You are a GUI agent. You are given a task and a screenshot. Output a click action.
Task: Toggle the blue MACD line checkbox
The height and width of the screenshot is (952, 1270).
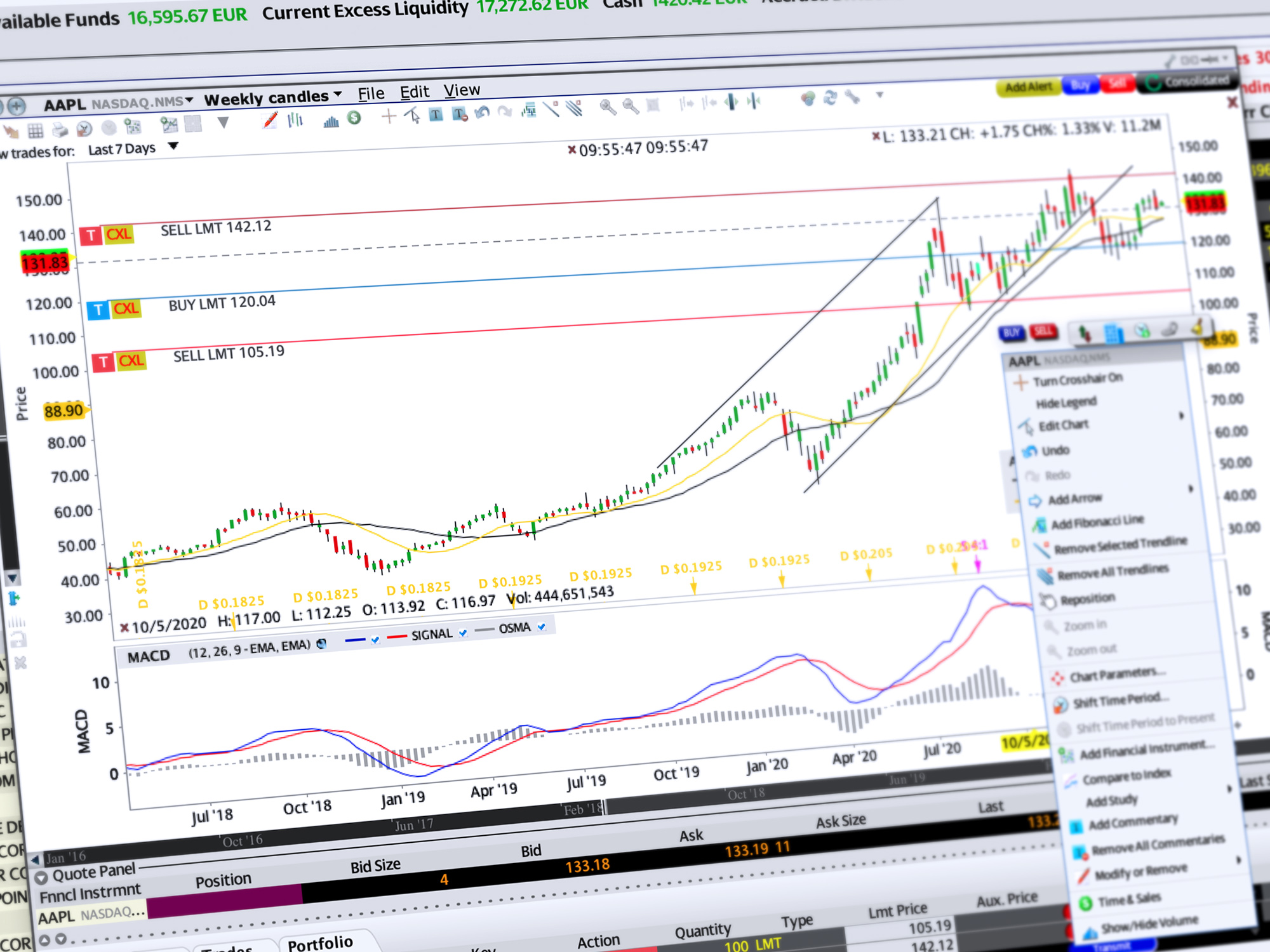(x=375, y=640)
